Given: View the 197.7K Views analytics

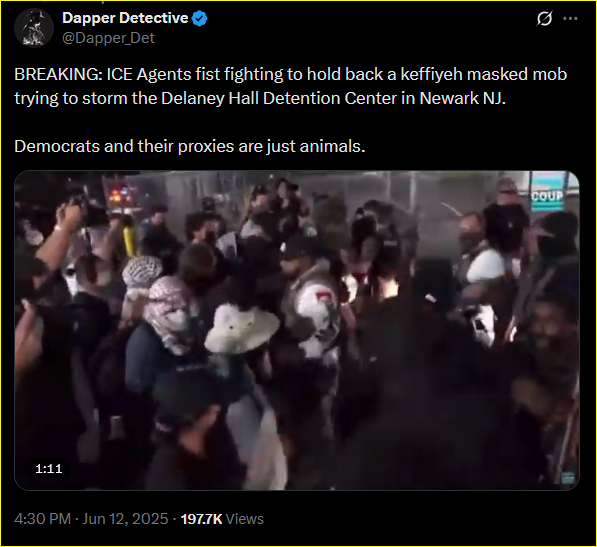Looking at the screenshot, I should [x=222, y=519].
